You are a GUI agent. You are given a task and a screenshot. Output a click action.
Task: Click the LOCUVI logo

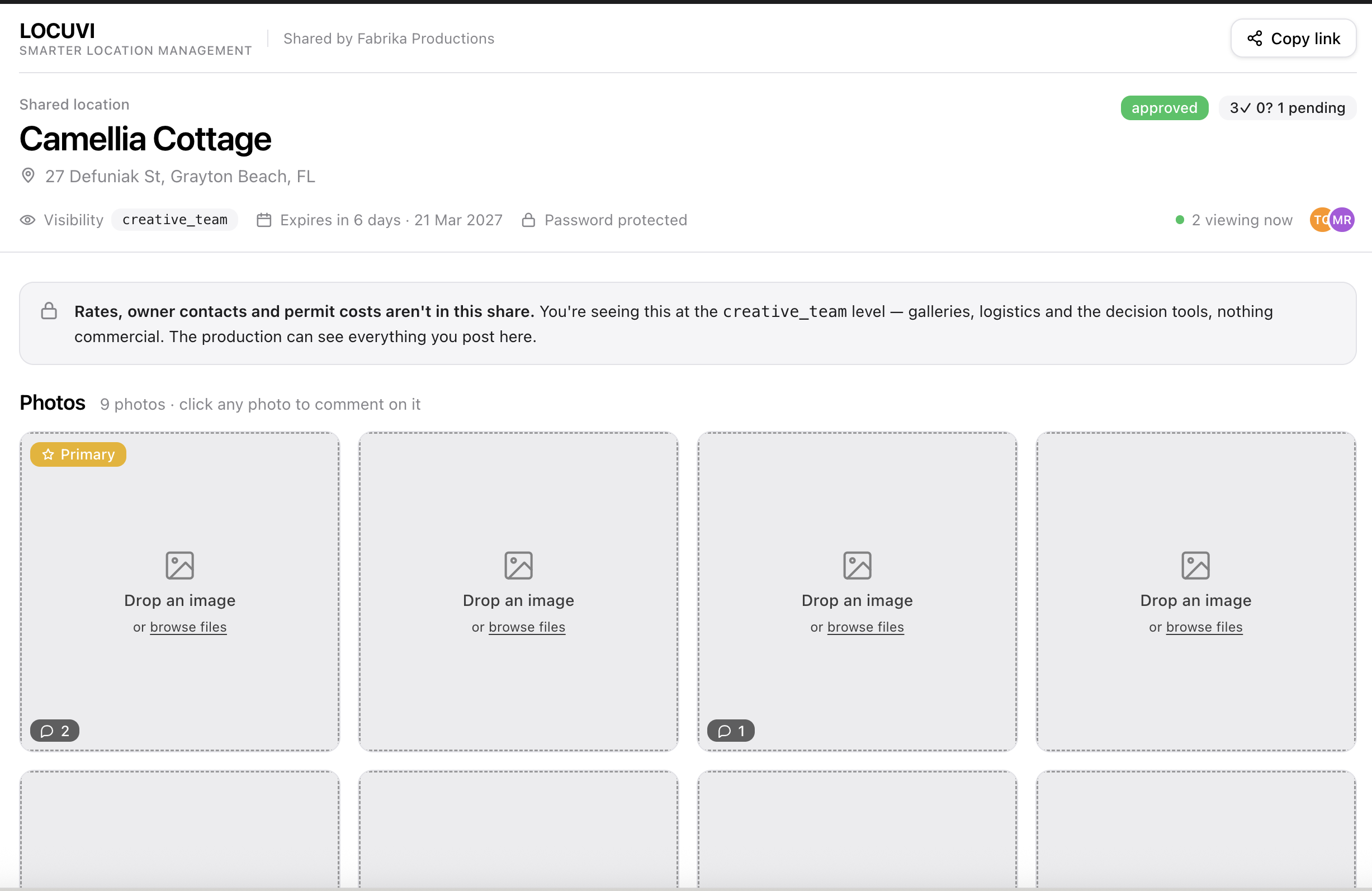pos(57,31)
